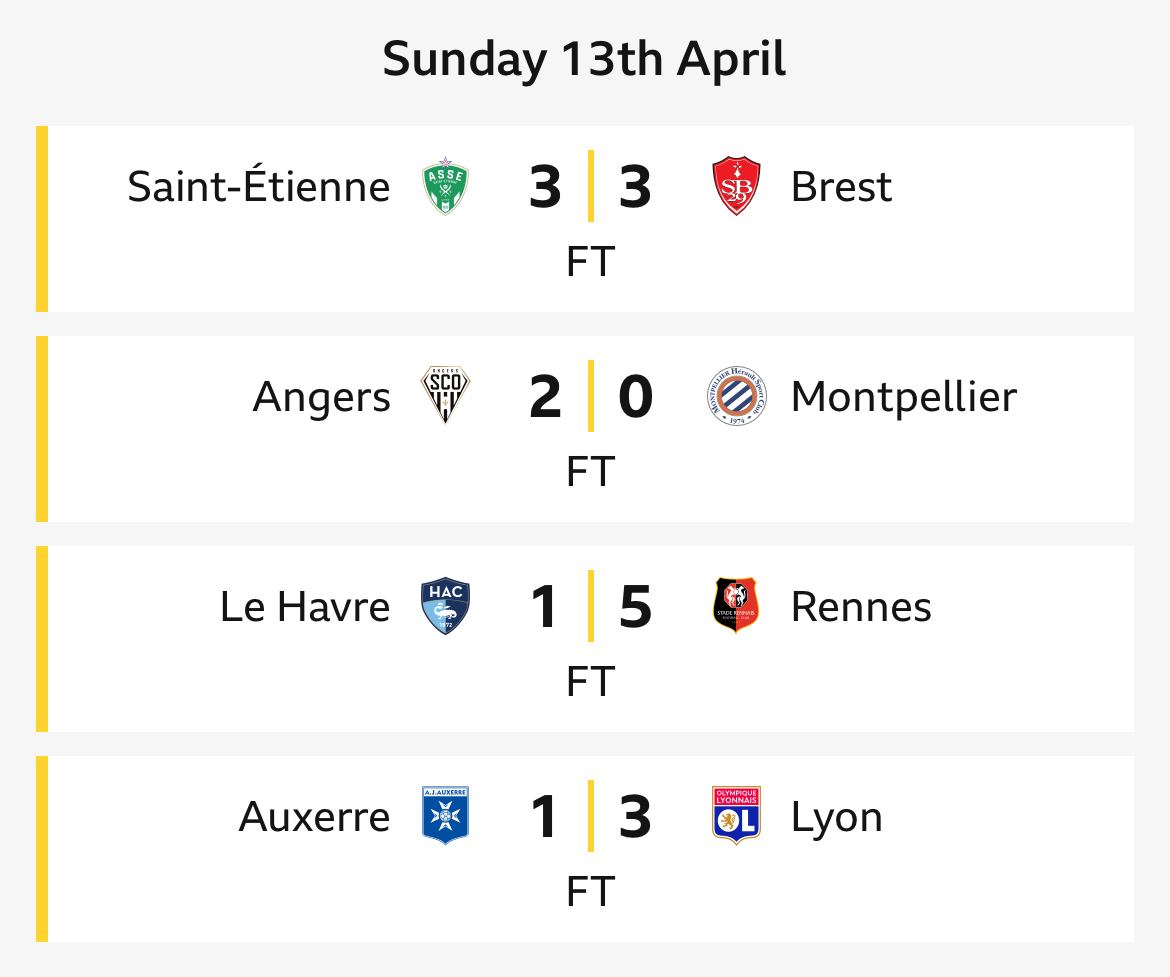Click the Rennes club crest
Screen dimensions: 1170x977
736,605
